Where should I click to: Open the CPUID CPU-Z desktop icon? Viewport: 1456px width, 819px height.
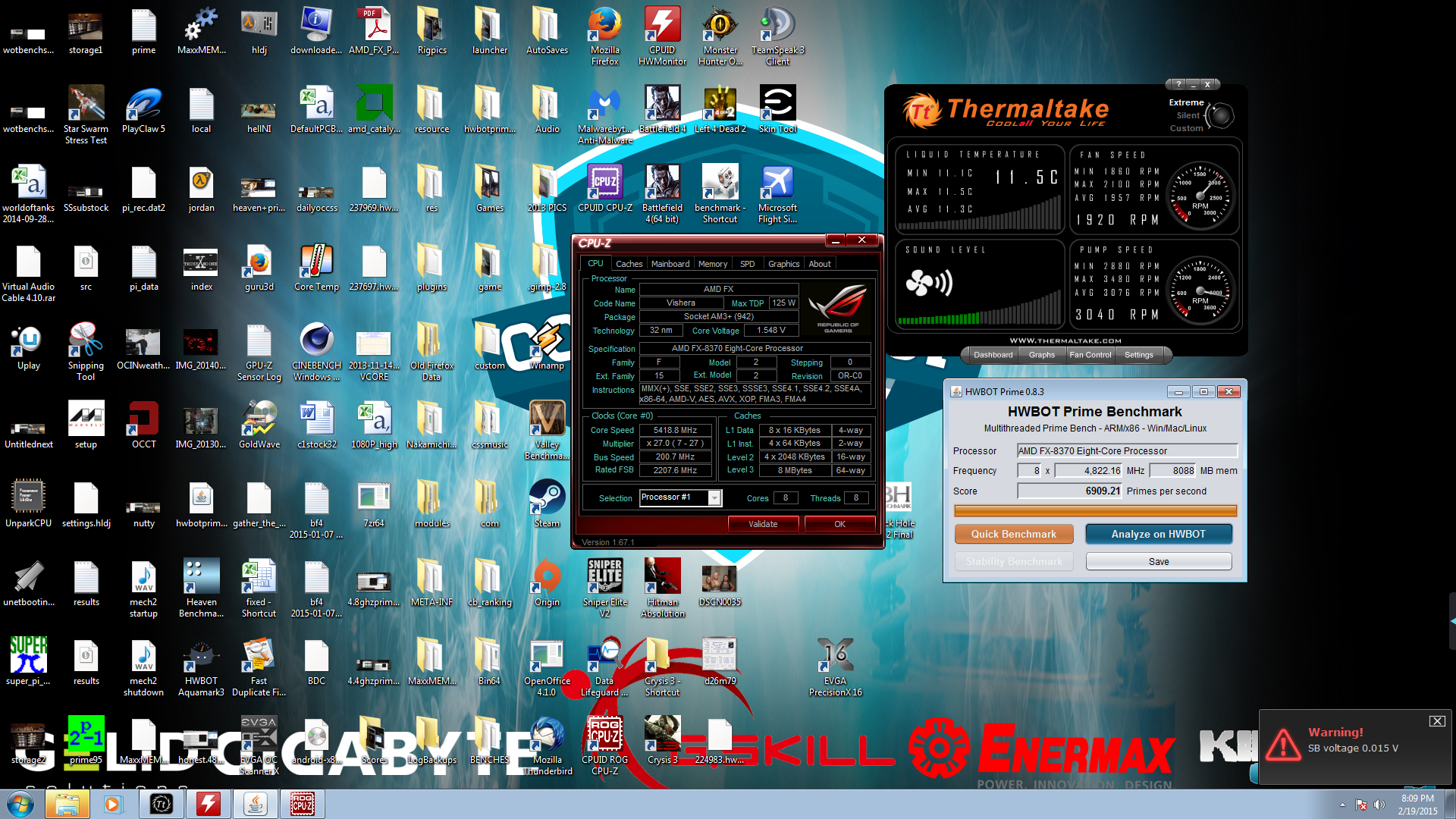[x=604, y=189]
